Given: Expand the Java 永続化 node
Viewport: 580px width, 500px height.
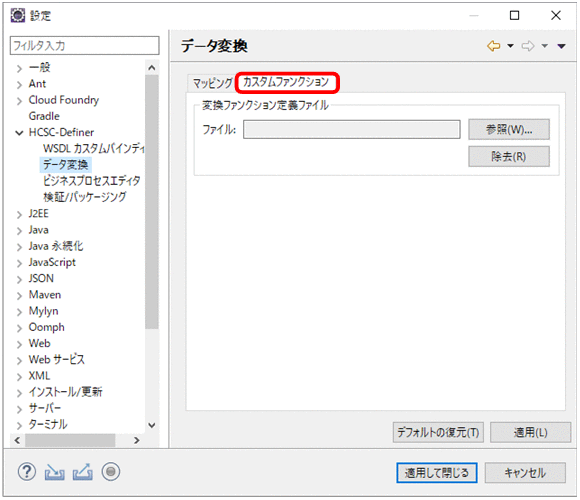Looking at the screenshot, I should pyautogui.click(x=19, y=247).
